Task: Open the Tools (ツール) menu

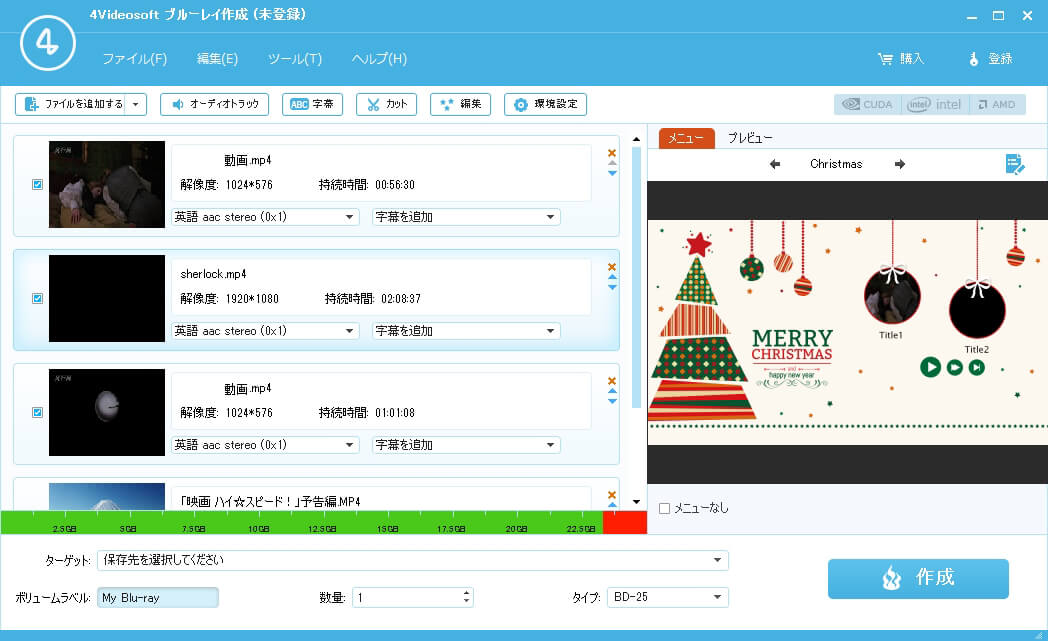Action: (295, 59)
